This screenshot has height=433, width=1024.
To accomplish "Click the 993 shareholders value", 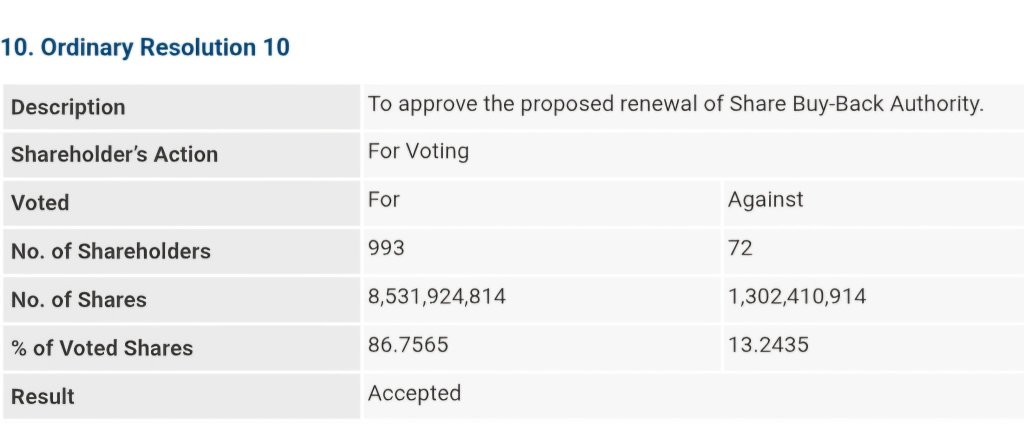I will click(x=386, y=248).
